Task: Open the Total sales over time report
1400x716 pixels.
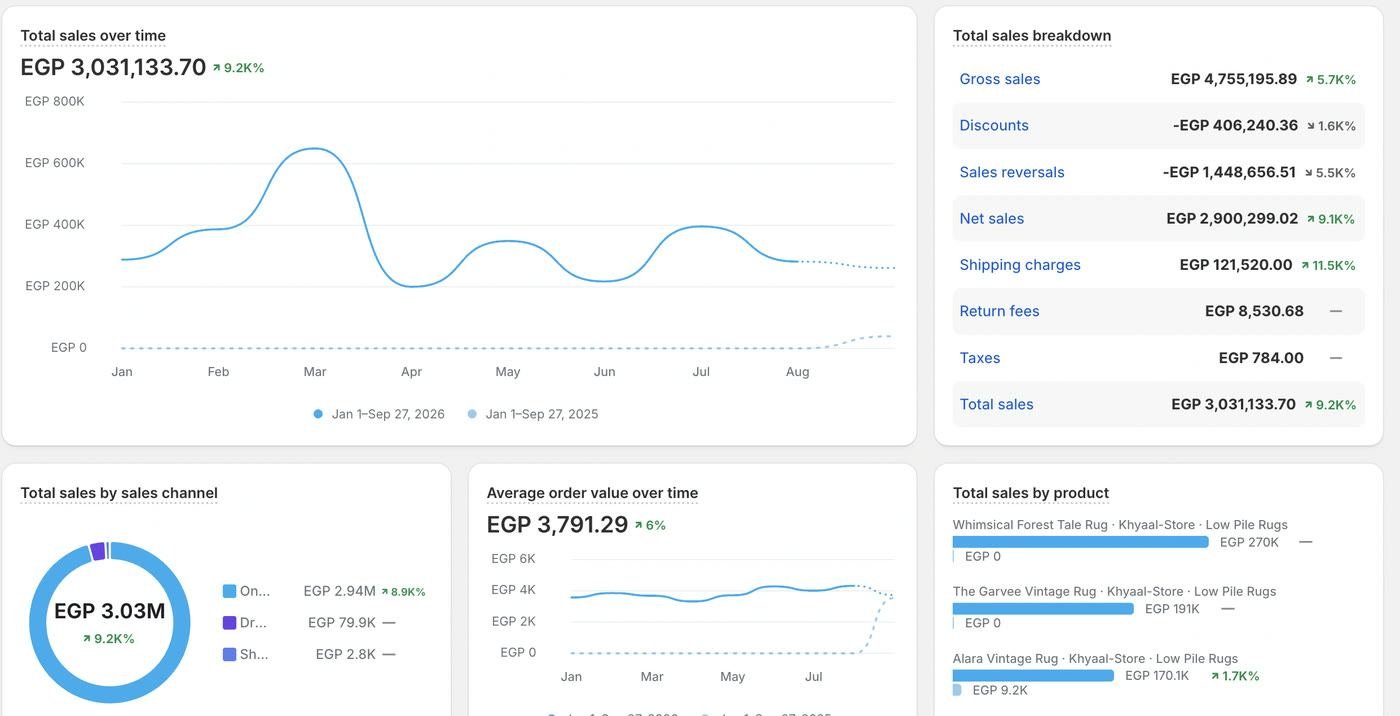Action: click(x=93, y=35)
